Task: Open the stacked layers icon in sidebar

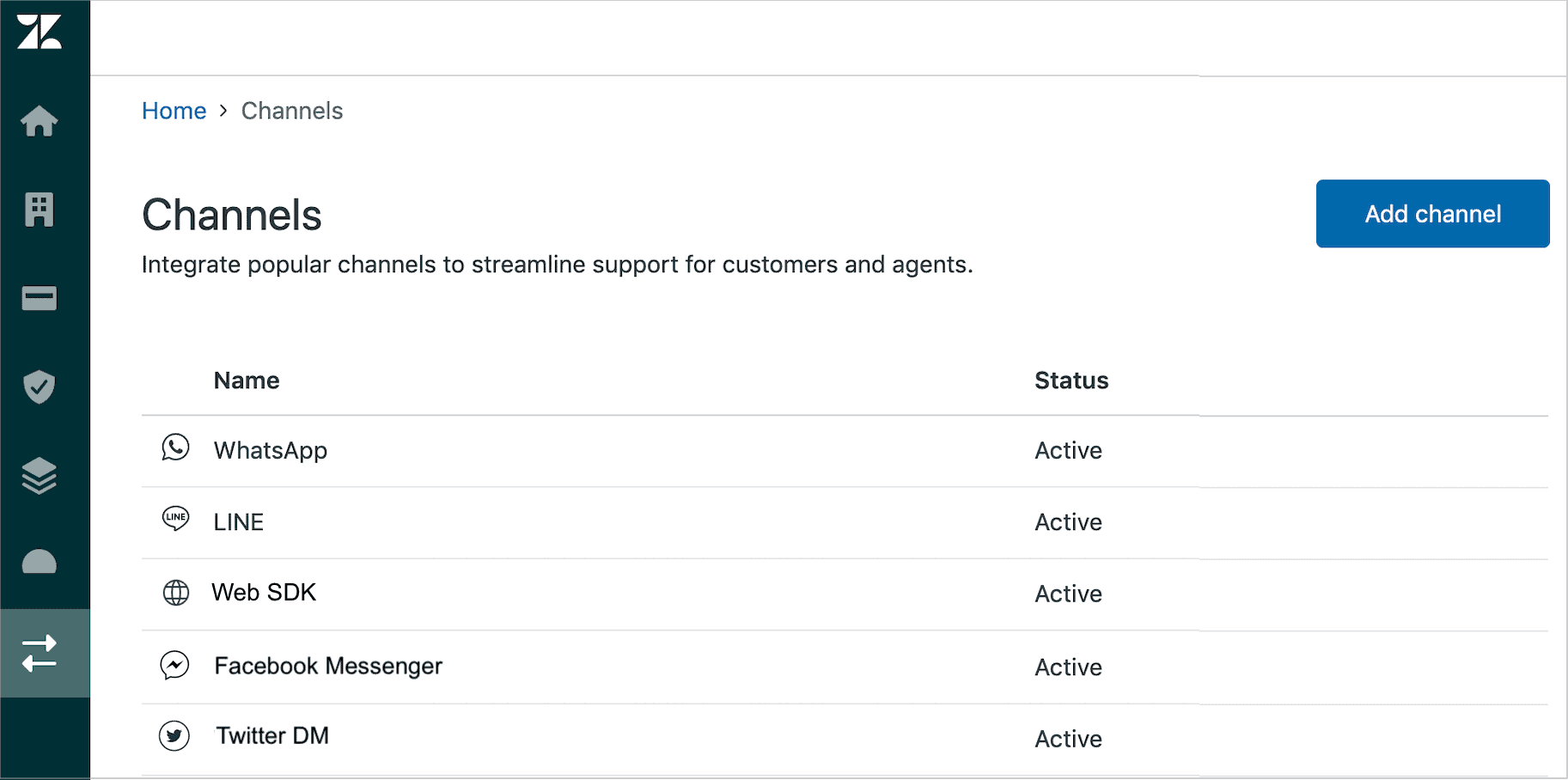Action: [x=40, y=476]
